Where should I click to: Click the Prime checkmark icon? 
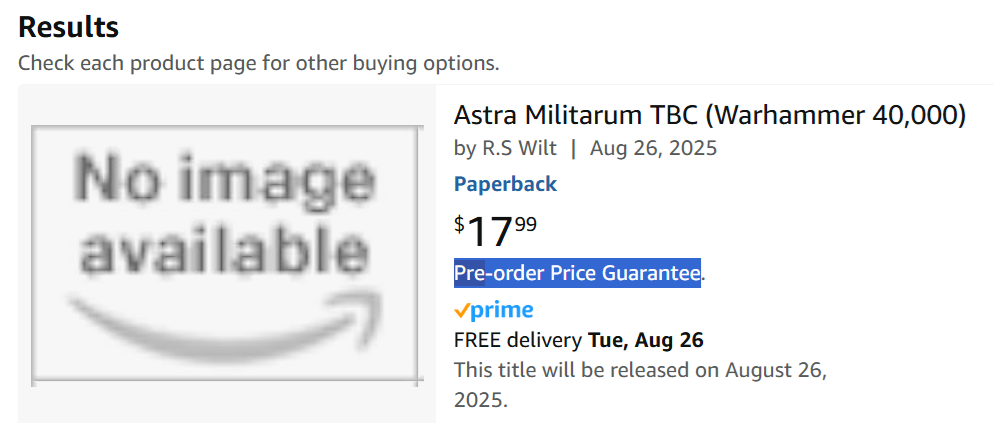coord(461,311)
